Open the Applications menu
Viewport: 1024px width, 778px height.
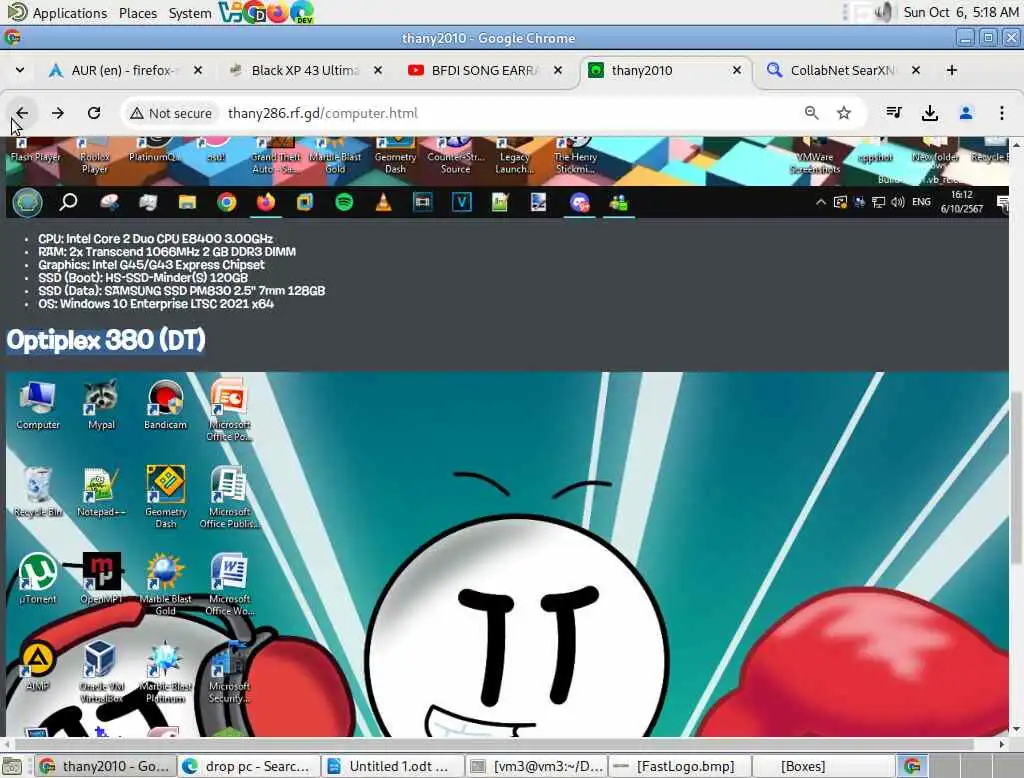(69, 12)
